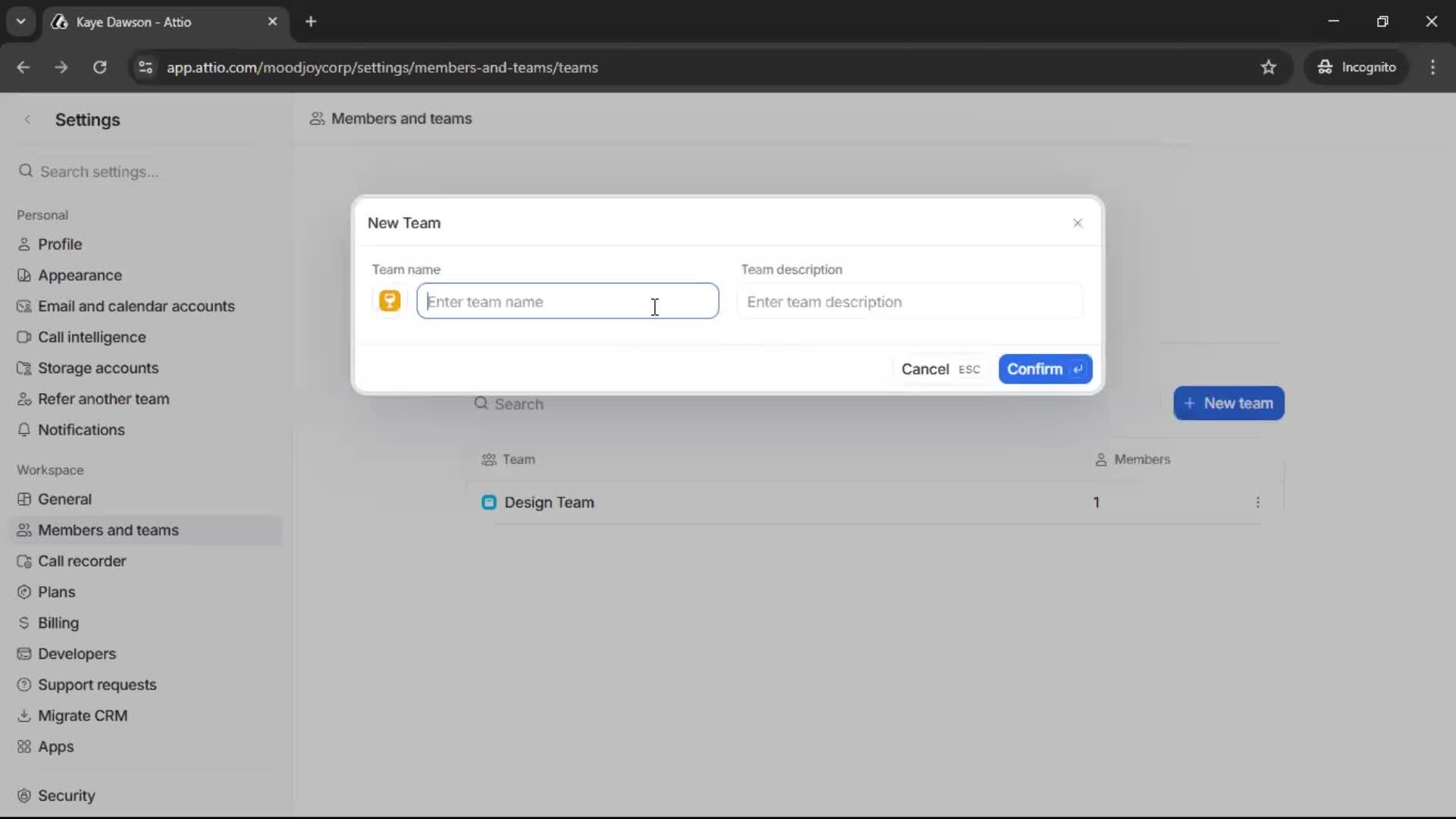The width and height of the screenshot is (1456, 819).
Task: Open Security settings
Action: tap(66, 795)
